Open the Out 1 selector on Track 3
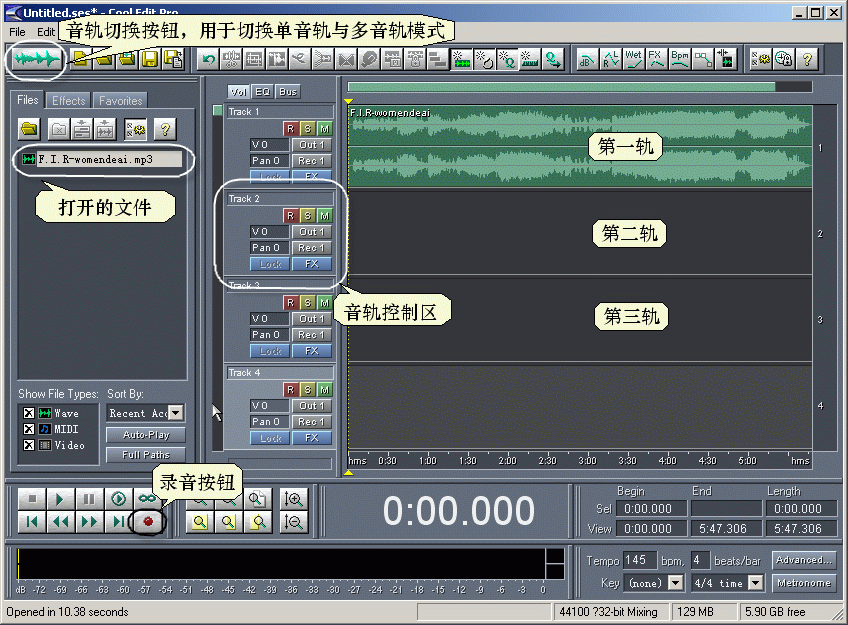This screenshot has height=625, width=848. (x=312, y=319)
